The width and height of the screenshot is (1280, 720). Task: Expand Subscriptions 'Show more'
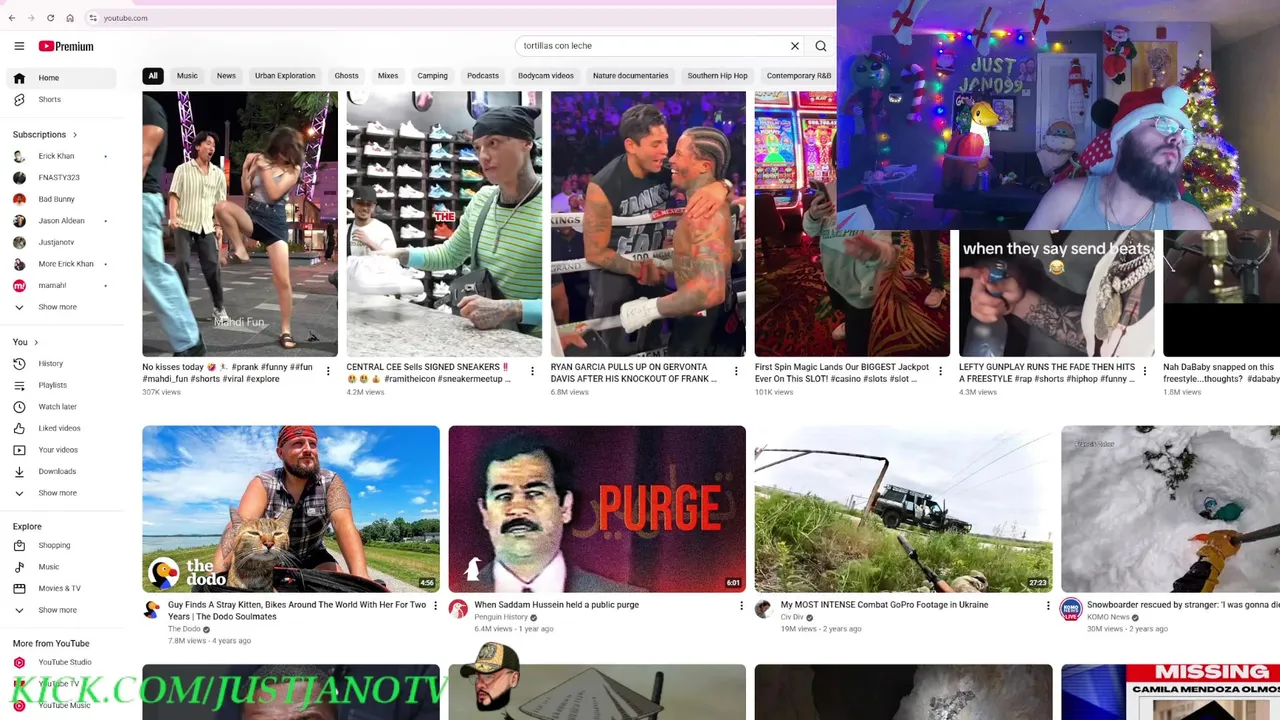(x=62, y=307)
